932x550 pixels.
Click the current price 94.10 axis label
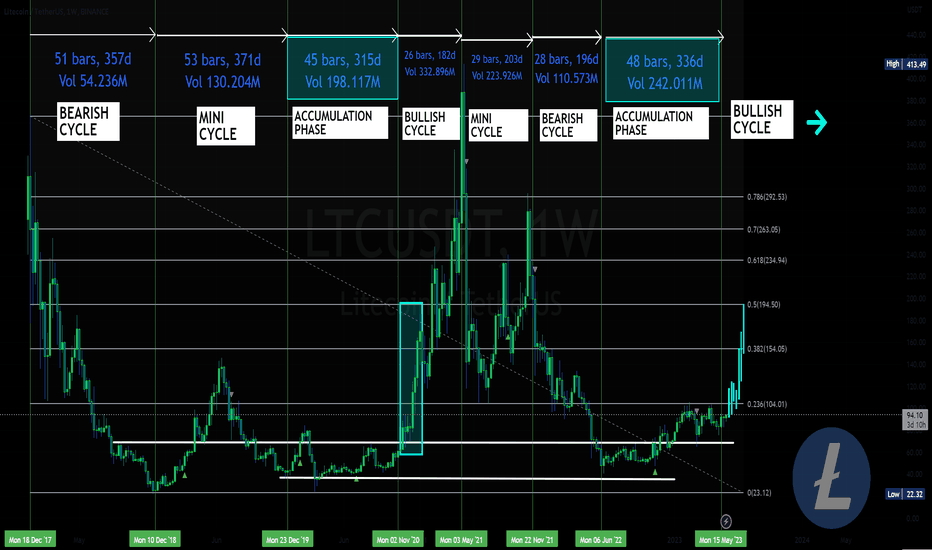[915, 420]
